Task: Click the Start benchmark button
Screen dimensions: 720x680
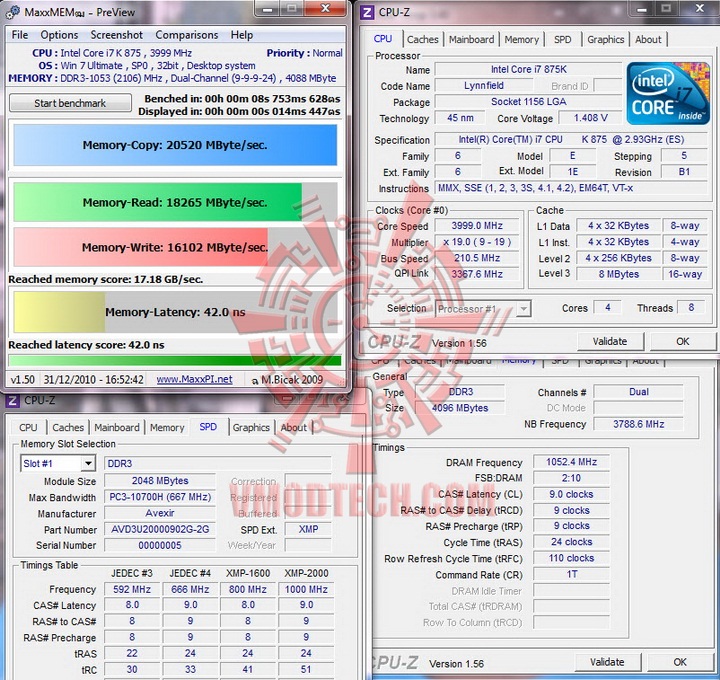Action: [70, 103]
